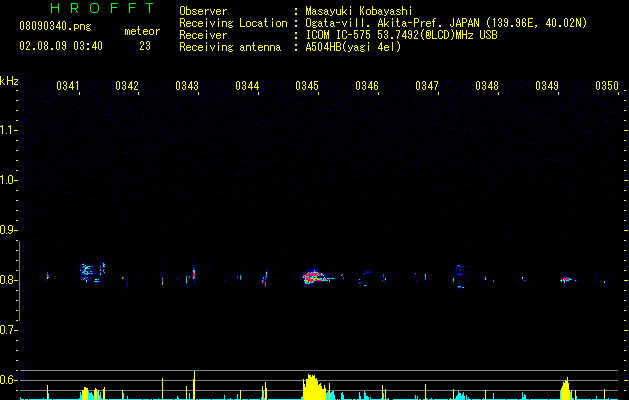Click the Observer field label

pyautogui.click(x=203, y=11)
